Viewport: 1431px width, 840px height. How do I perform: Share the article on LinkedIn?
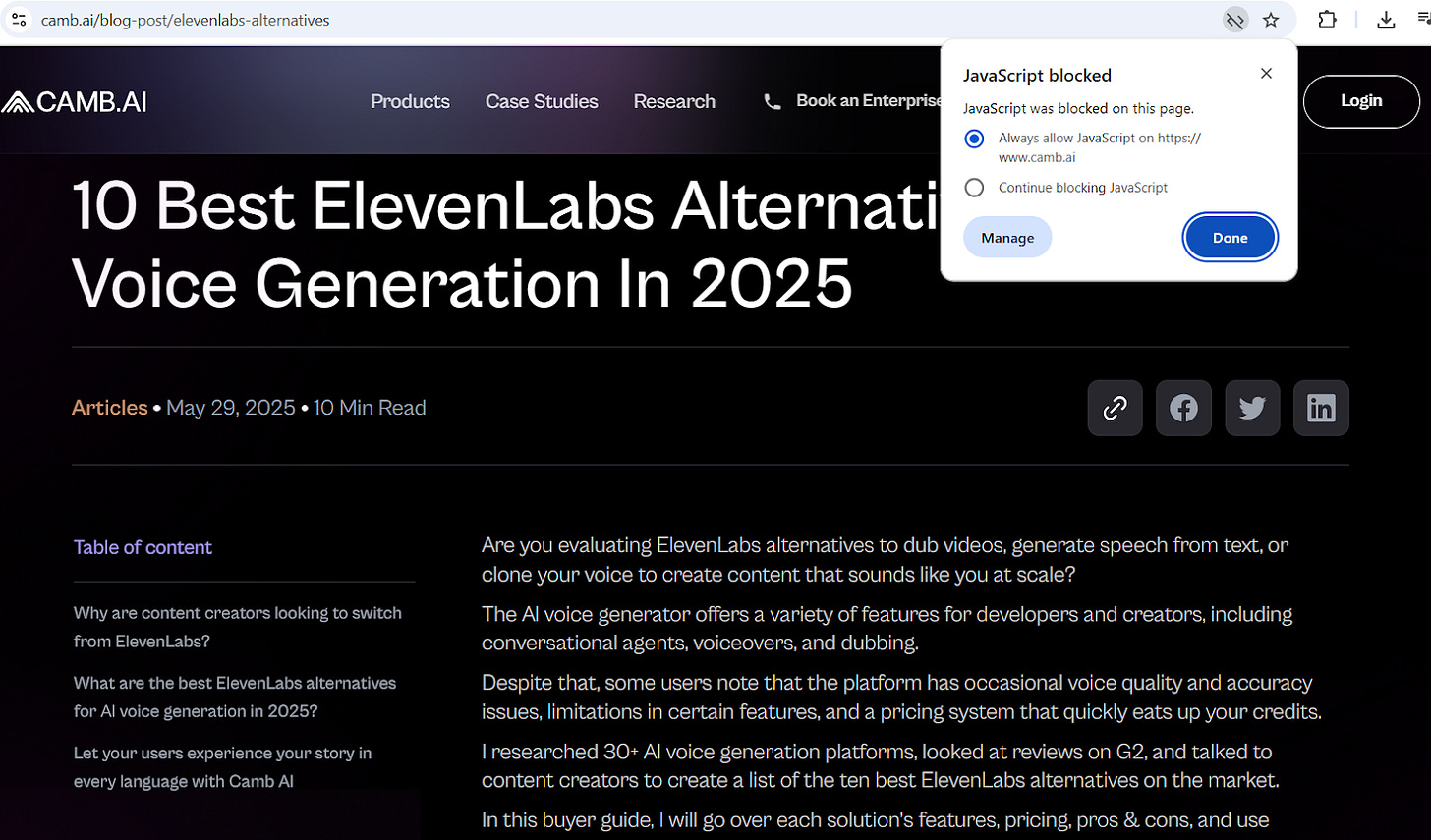pyautogui.click(x=1321, y=408)
